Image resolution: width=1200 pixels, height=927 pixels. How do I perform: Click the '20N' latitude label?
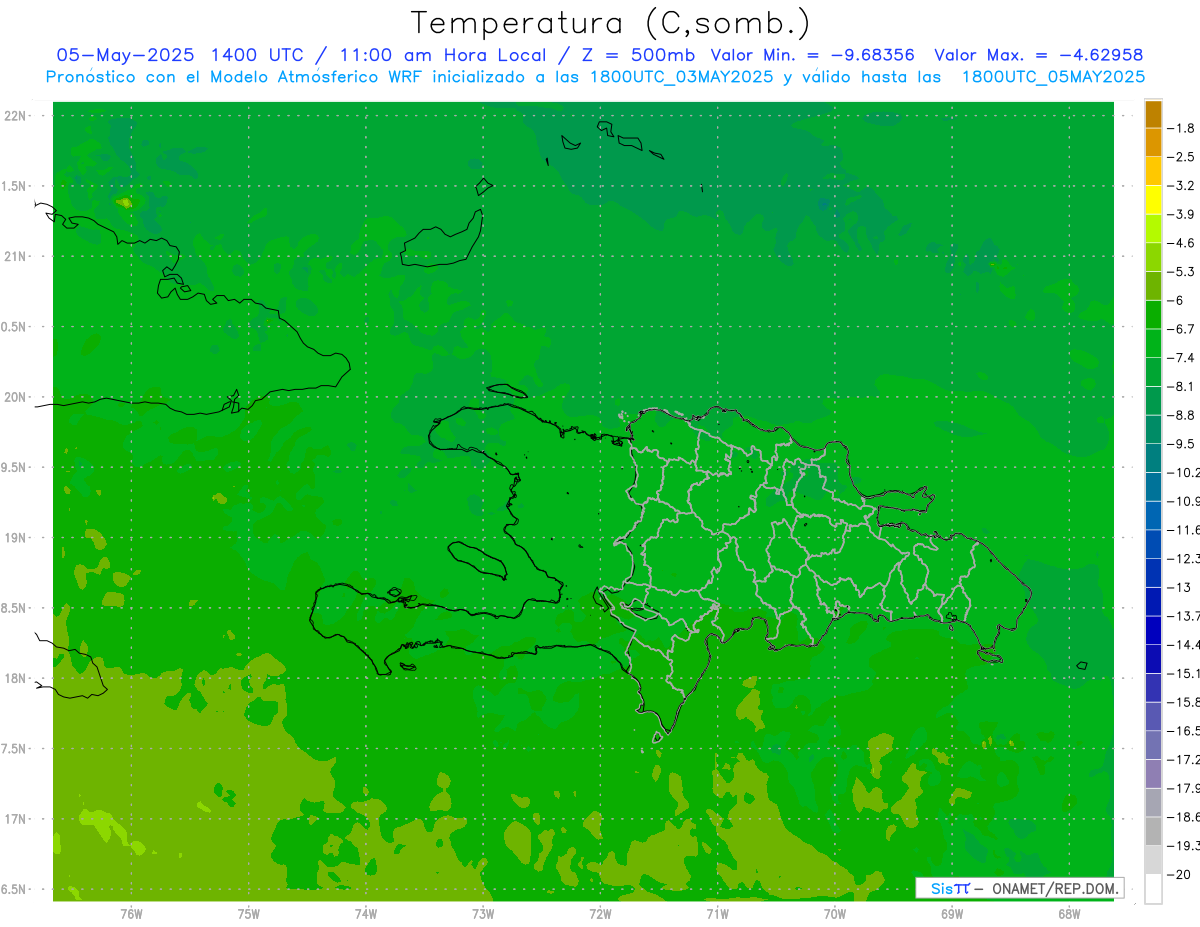(x=17, y=397)
